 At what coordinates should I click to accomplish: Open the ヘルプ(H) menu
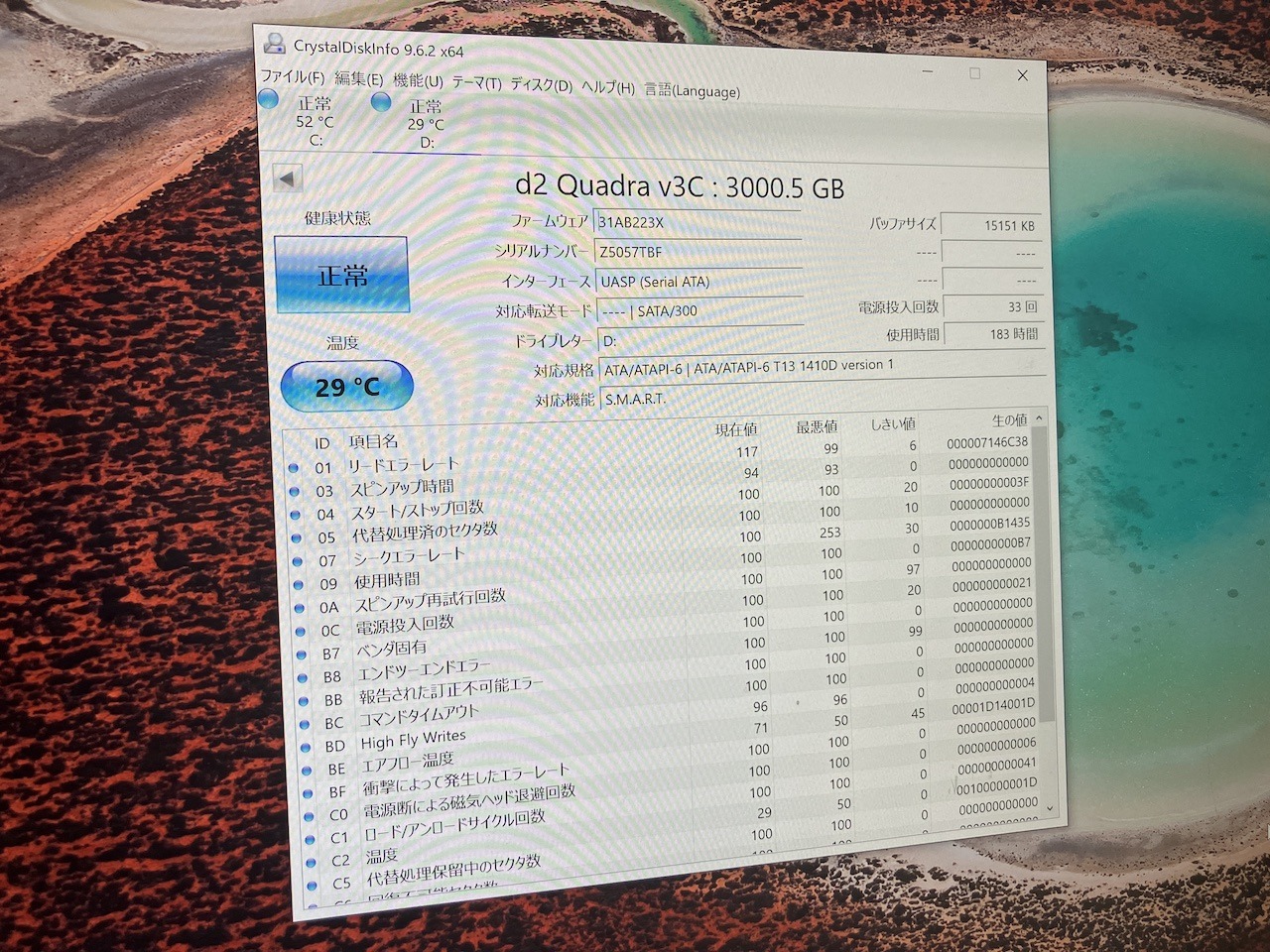607,87
